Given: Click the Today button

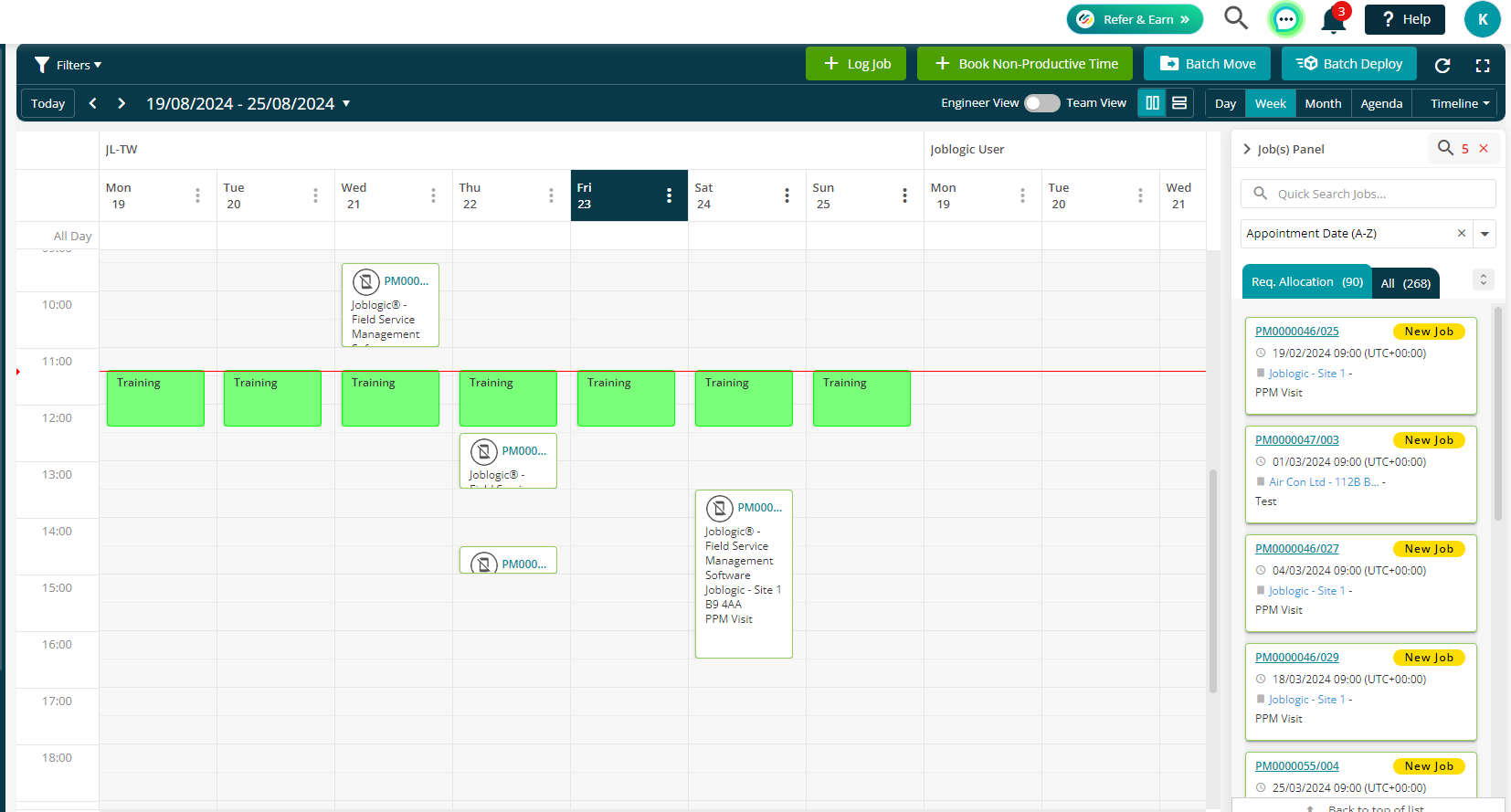Looking at the screenshot, I should [x=48, y=103].
